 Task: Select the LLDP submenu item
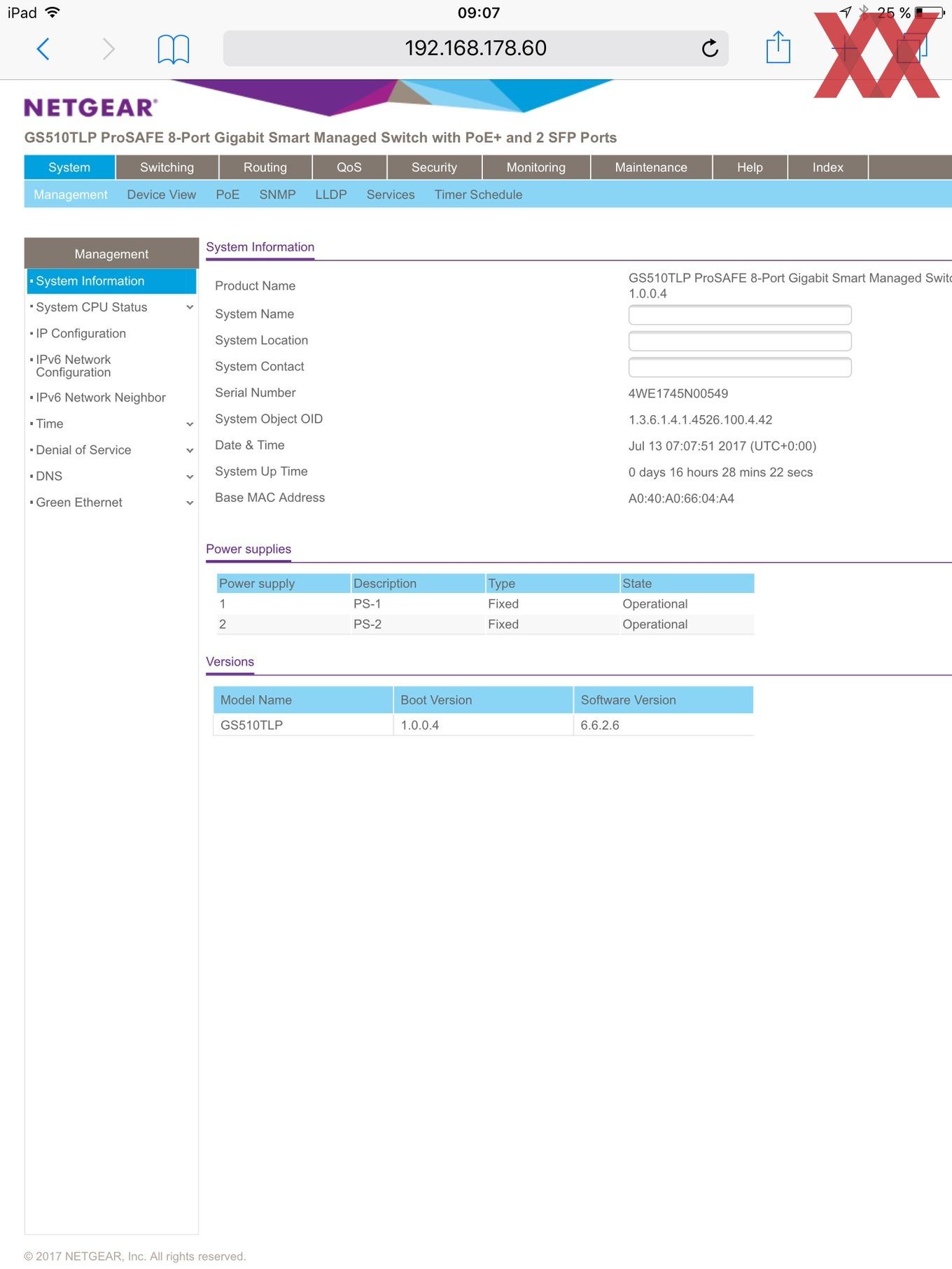330,195
